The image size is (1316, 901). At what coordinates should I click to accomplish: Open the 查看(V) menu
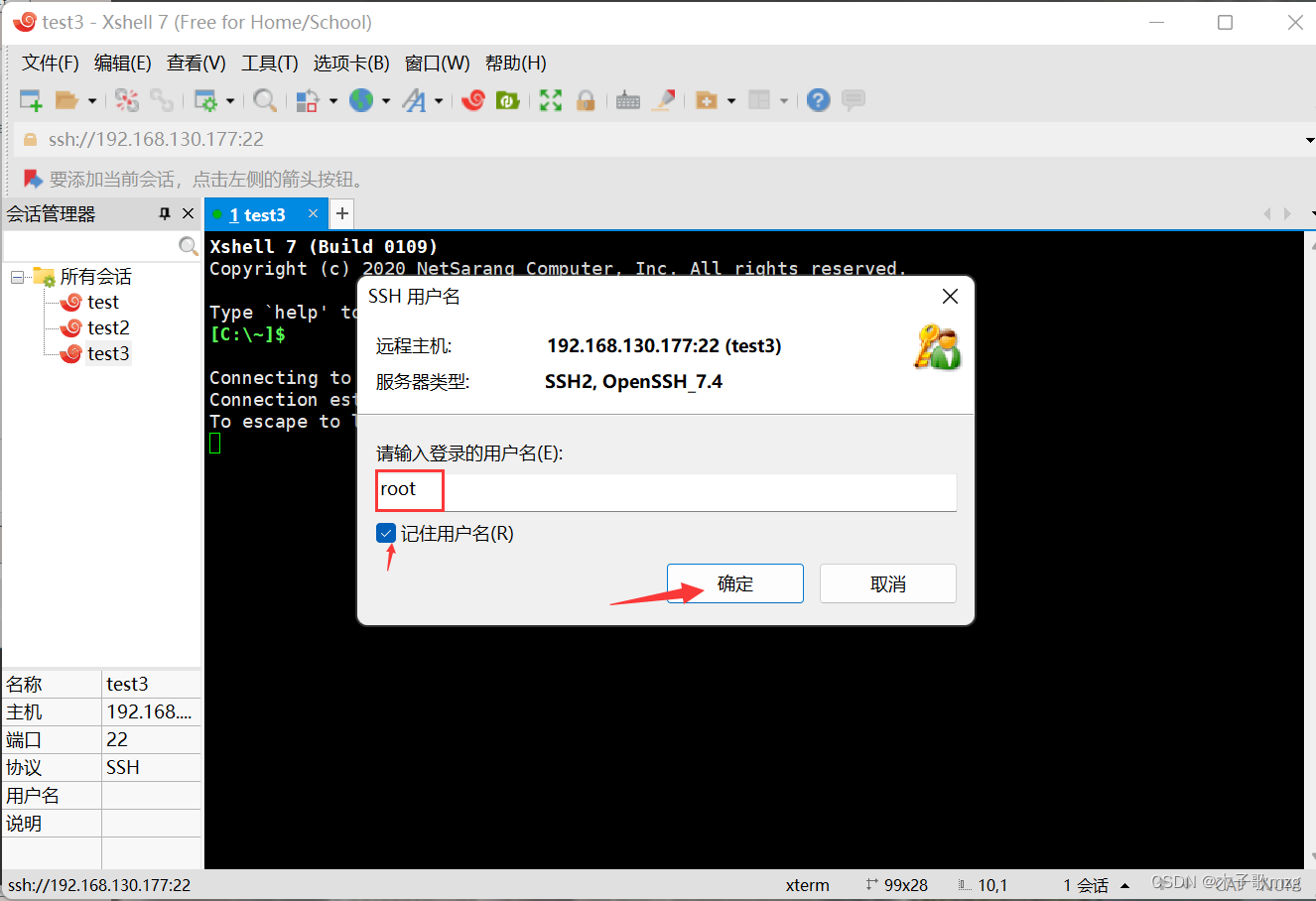197,64
